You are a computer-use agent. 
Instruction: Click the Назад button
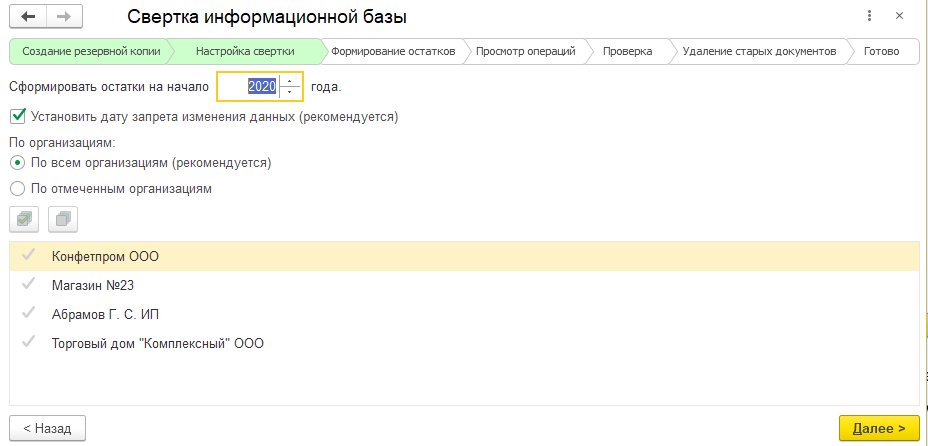click(x=47, y=428)
